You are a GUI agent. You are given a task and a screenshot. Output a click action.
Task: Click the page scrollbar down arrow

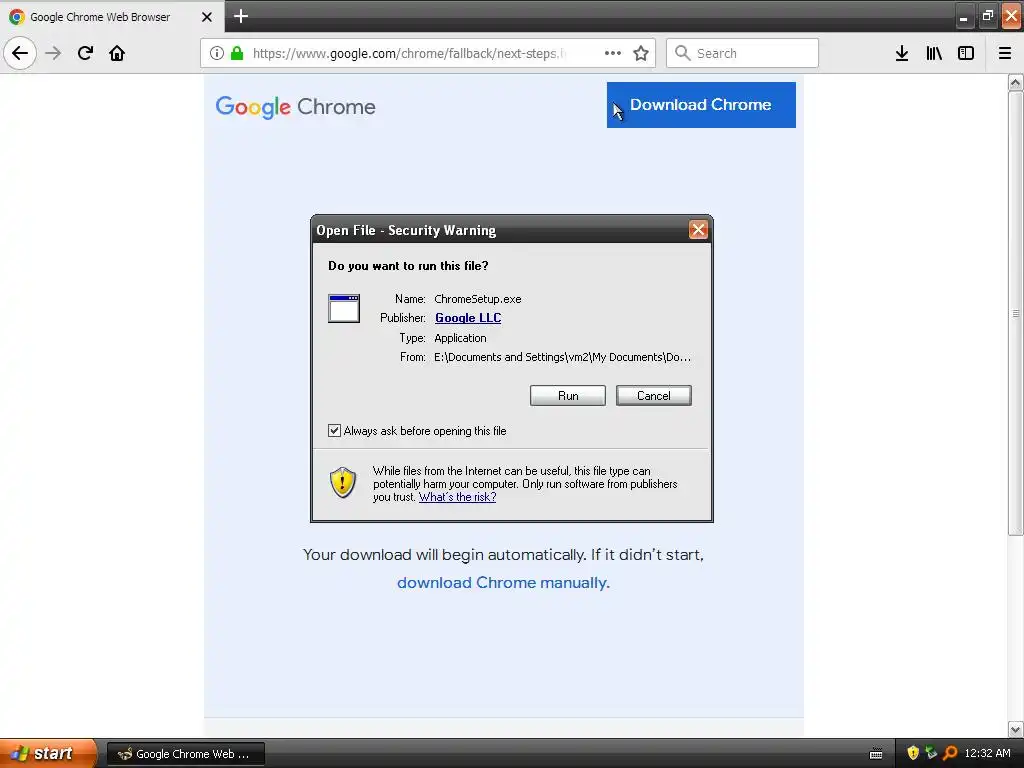pyautogui.click(x=1015, y=729)
